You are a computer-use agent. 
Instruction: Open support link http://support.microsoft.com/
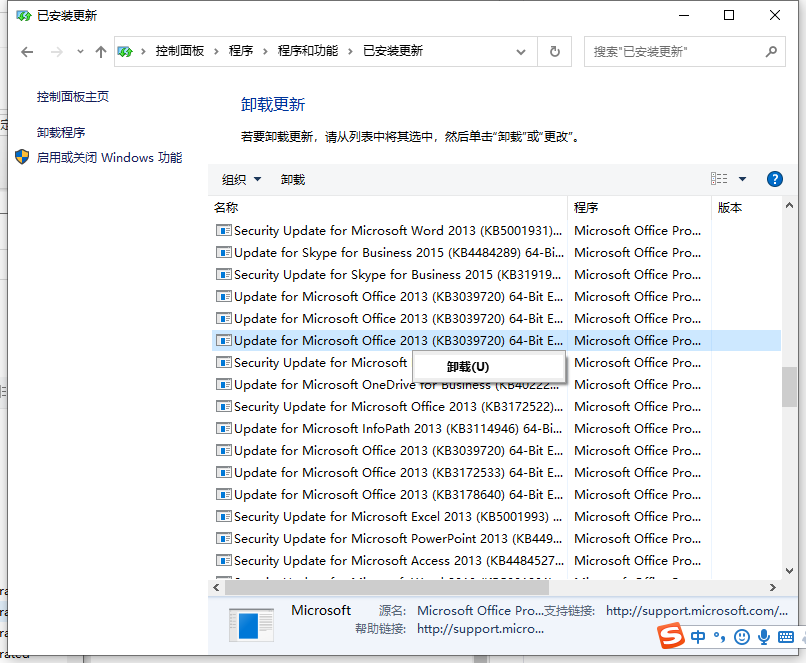point(697,611)
